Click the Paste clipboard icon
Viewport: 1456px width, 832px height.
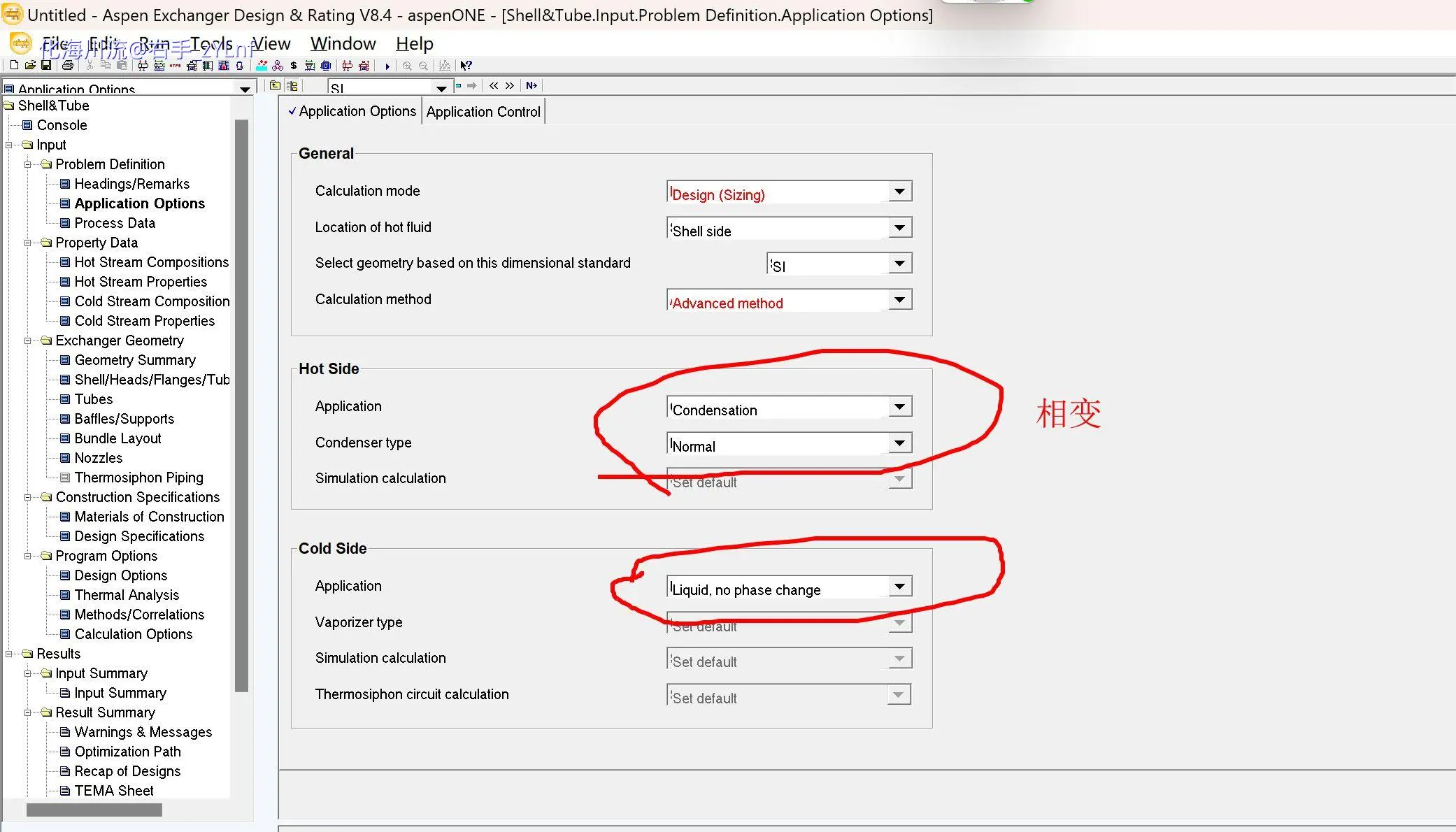[x=122, y=66]
